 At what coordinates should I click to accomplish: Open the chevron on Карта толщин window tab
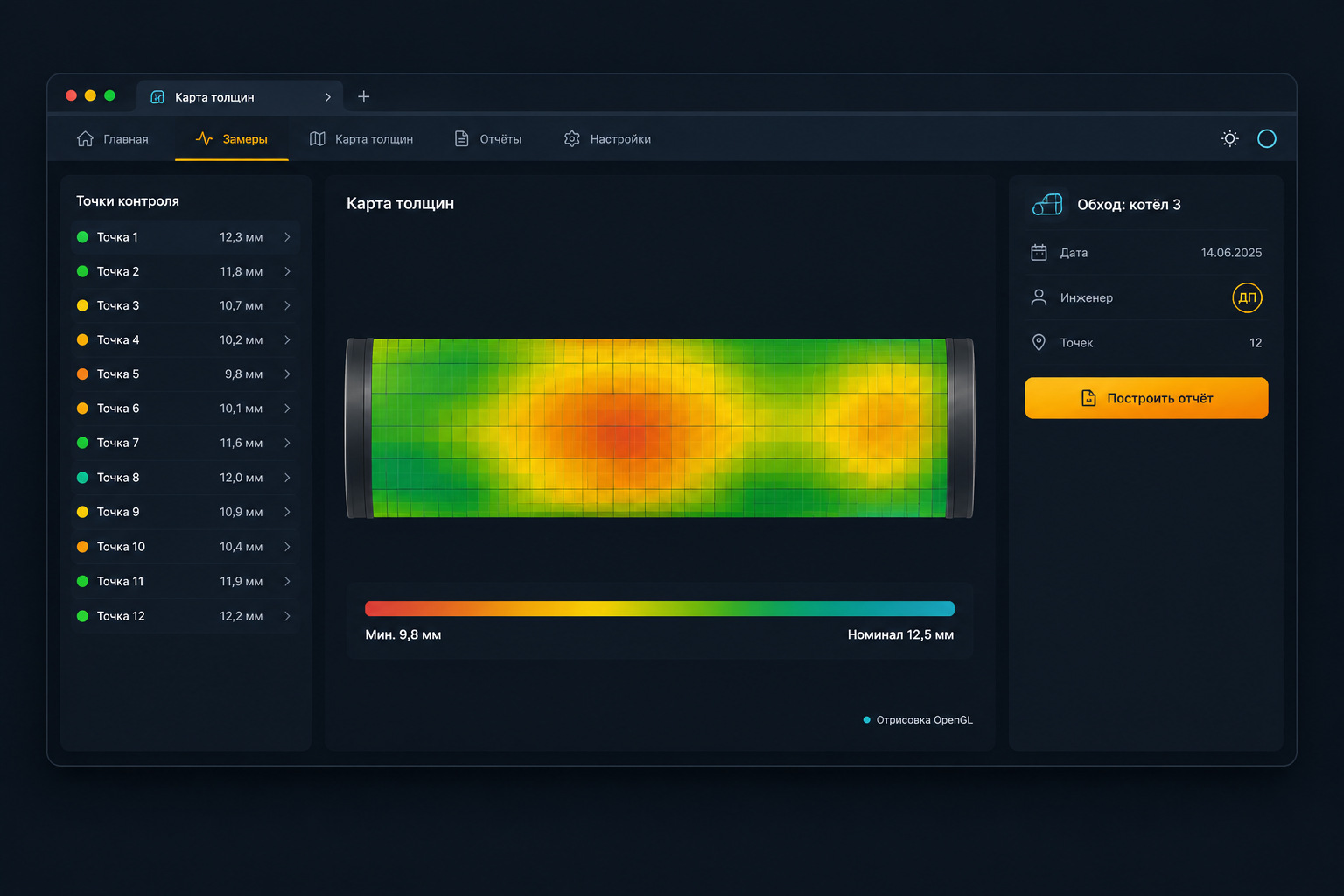[x=328, y=96]
